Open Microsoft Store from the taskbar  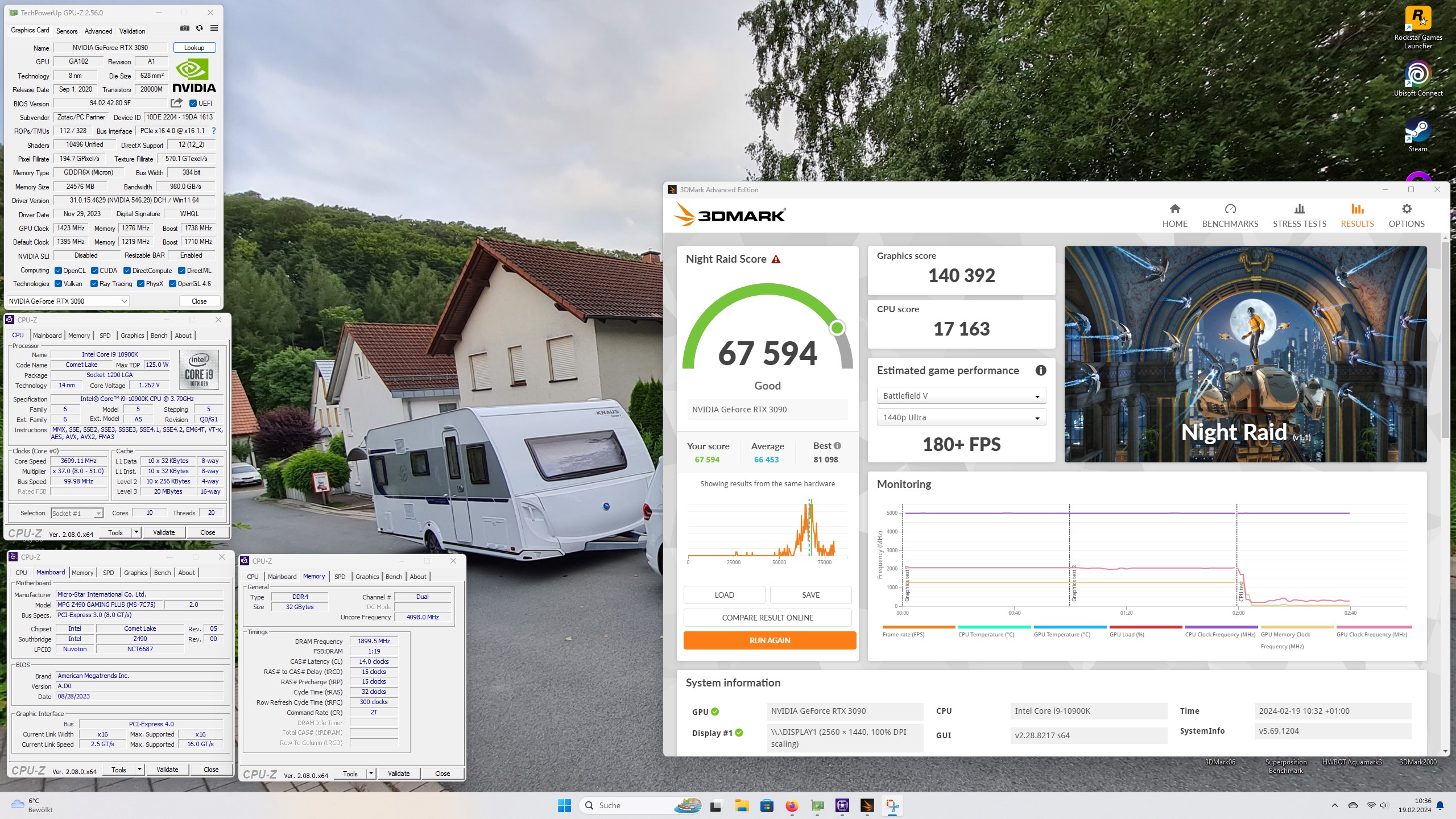pos(767,805)
